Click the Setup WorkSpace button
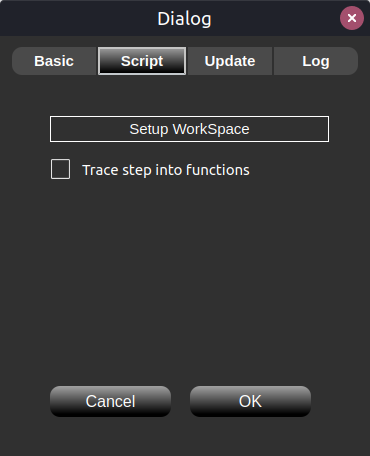Viewport: 370px width, 456px height. click(x=189, y=129)
